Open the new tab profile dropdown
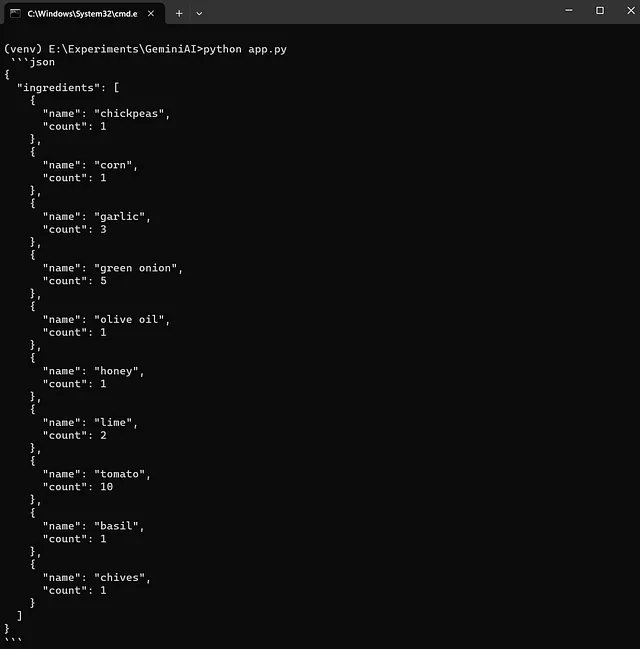Viewport: 640px width, 649px height. (199, 14)
